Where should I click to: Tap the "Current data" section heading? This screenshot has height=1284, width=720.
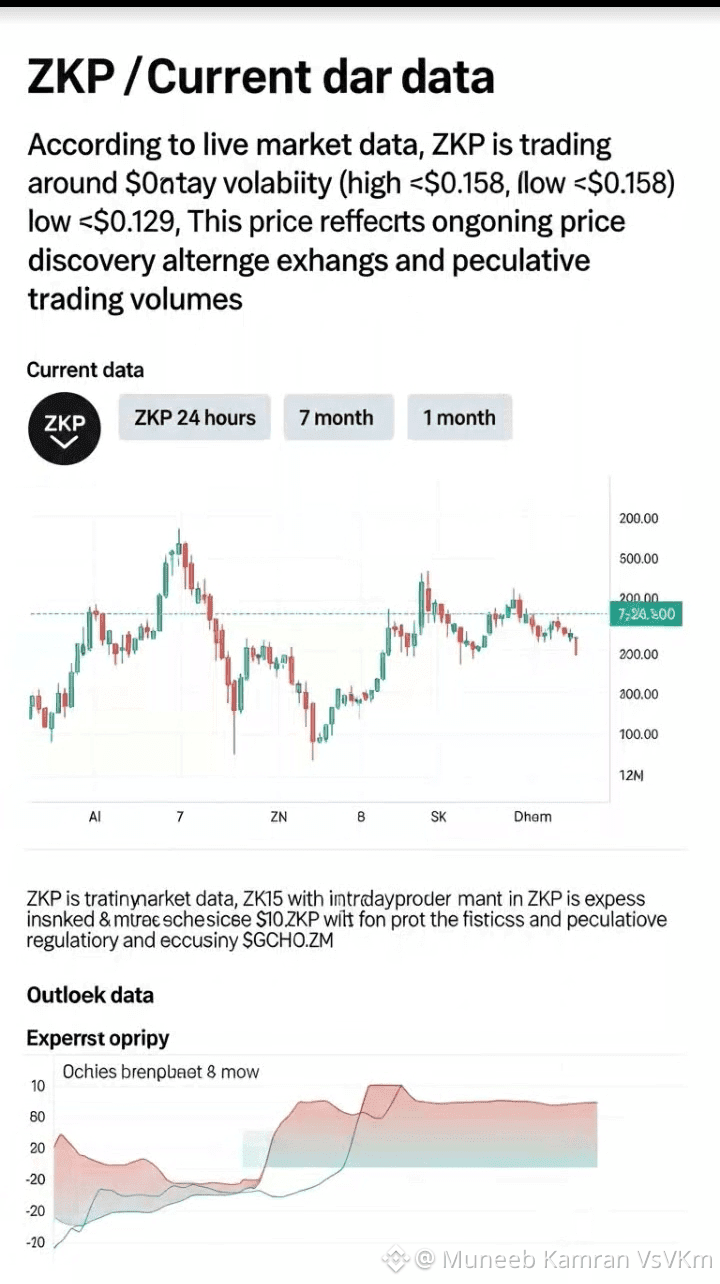[85, 370]
